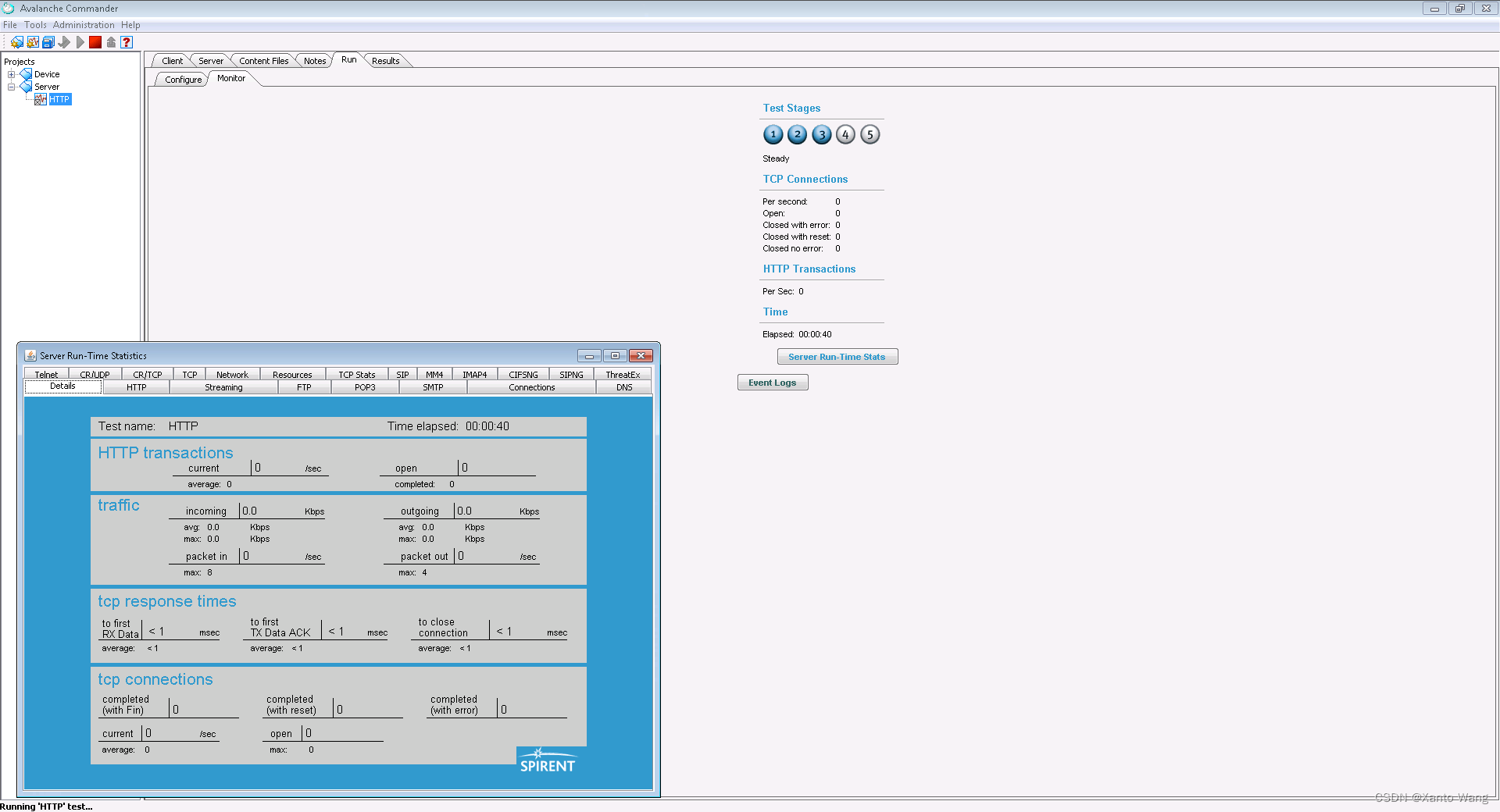This screenshot has width=1500, height=812.
Task: Switch to the Results tab
Action: point(385,61)
